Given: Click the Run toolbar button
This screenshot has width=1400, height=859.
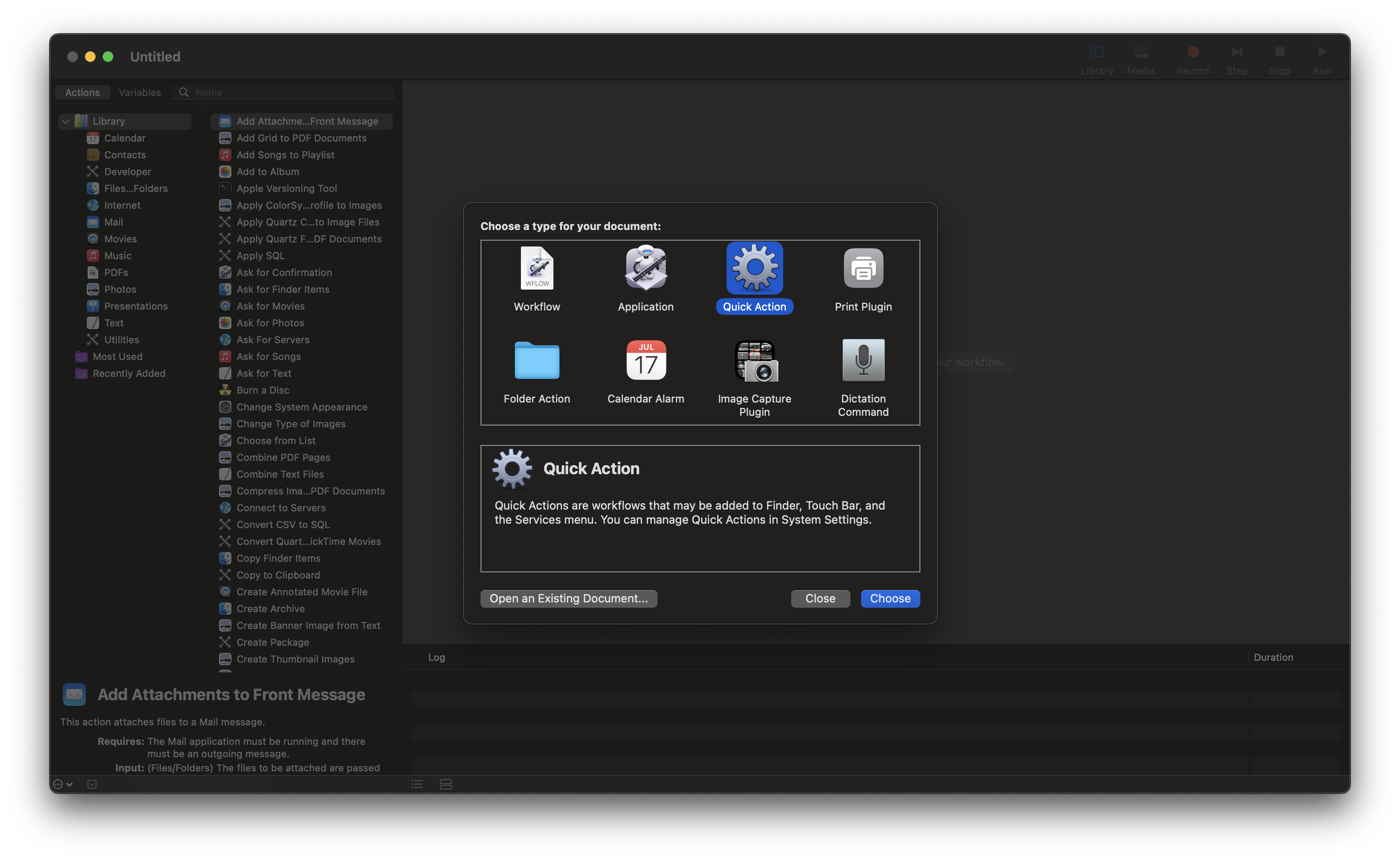Looking at the screenshot, I should [1322, 60].
